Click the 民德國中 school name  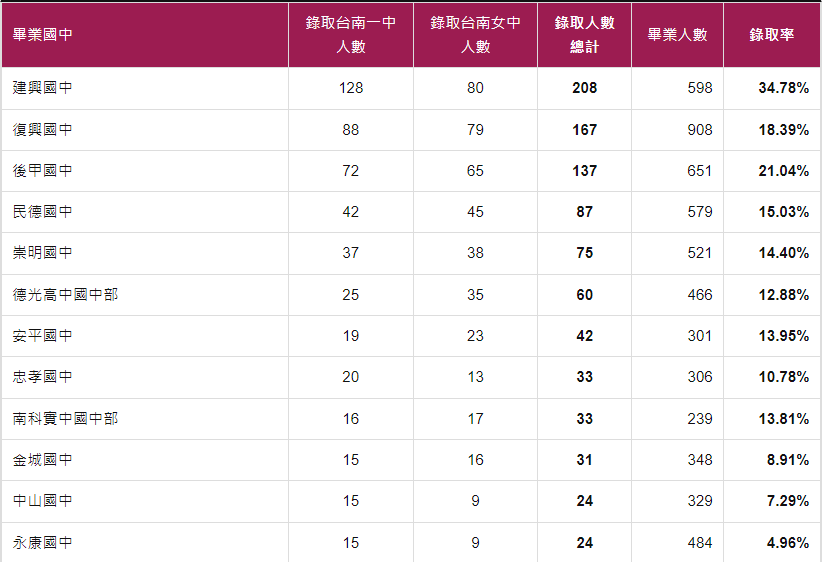tap(43, 212)
